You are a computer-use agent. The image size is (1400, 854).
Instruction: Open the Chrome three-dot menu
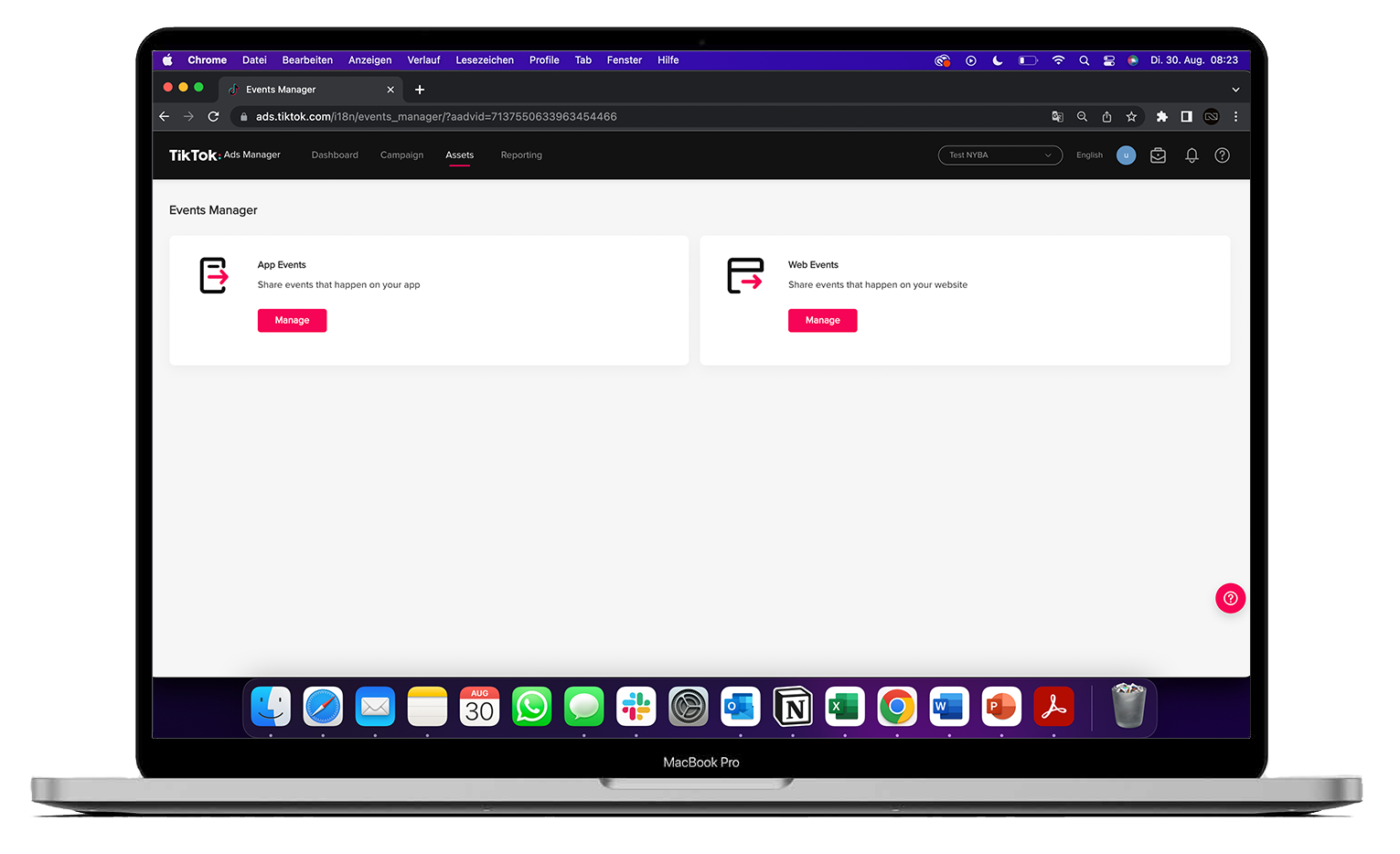(x=1235, y=116)
